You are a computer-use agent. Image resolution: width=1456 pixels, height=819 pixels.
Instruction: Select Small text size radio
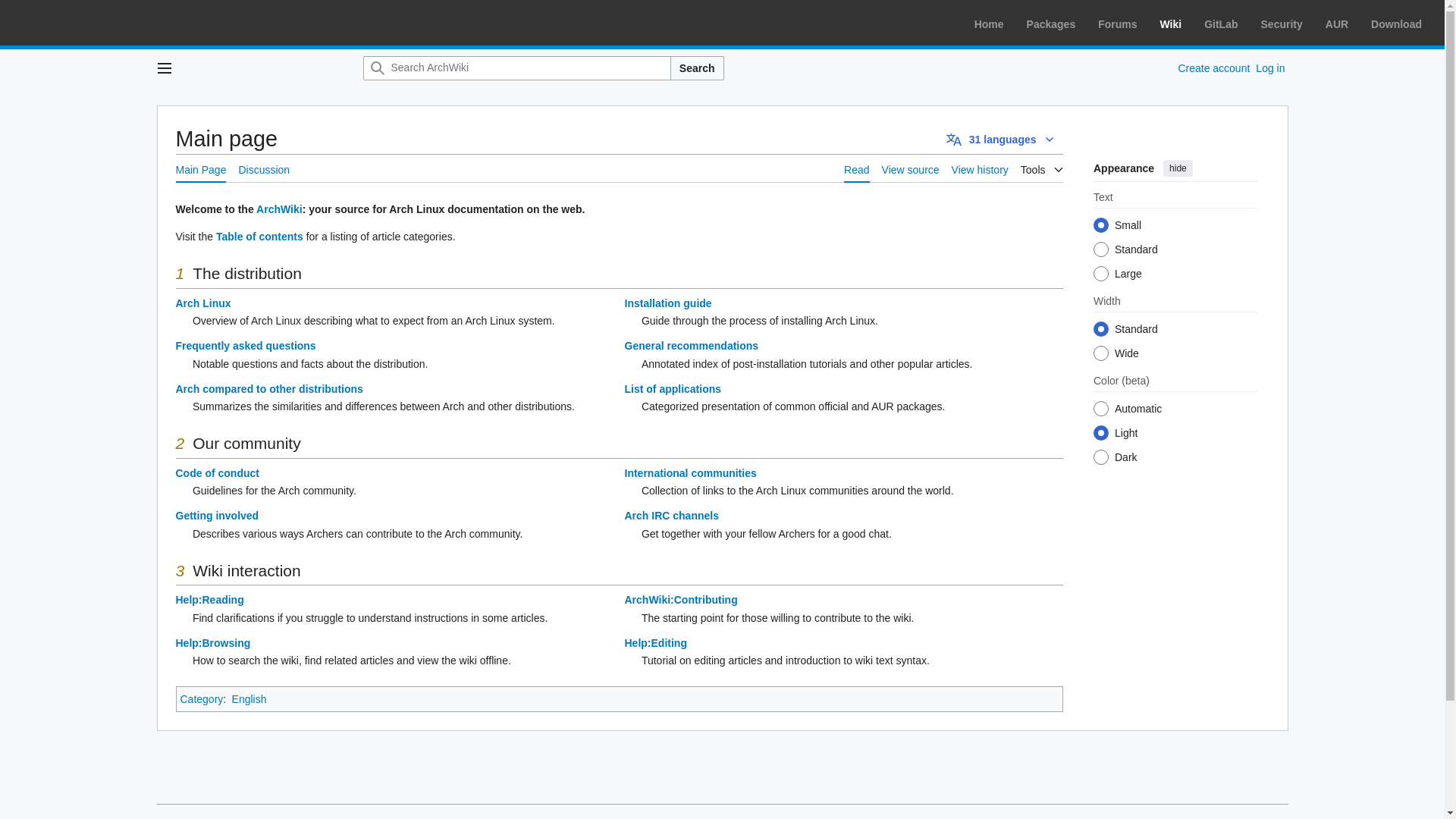1101,225
